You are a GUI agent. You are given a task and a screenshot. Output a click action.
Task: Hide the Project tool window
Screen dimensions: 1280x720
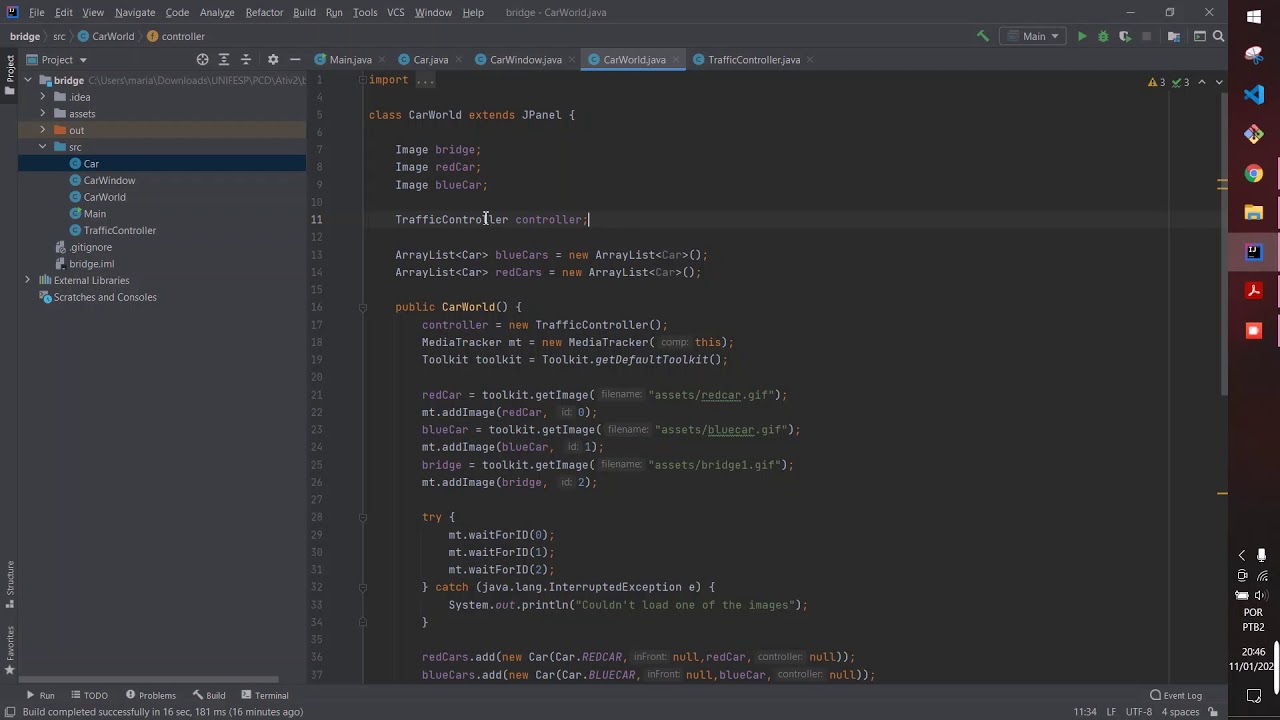pyautogui.click(x=294, y=60)
